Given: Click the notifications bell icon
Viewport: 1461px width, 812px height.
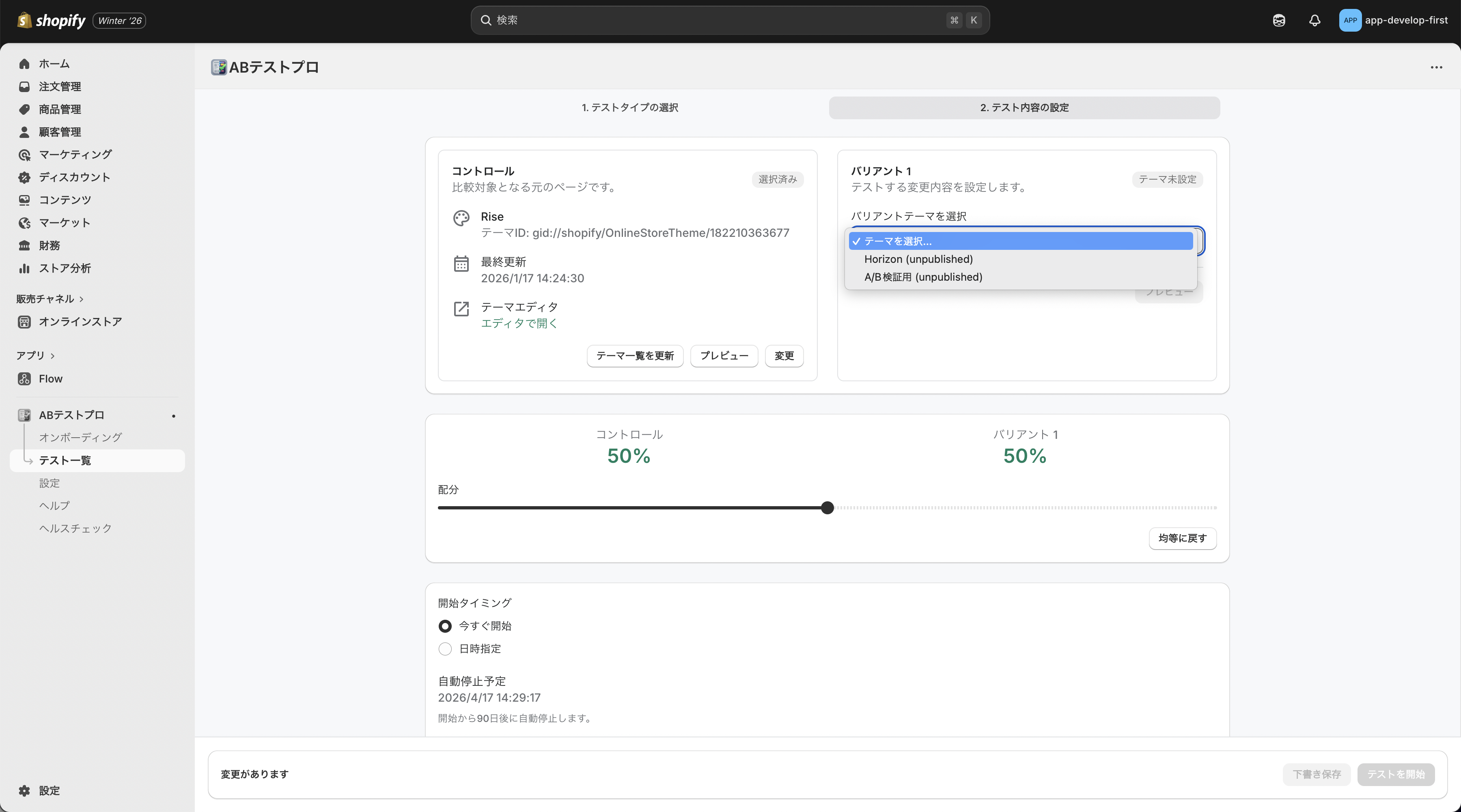Looking at the screenshot, I should [x=1314, y=20].
